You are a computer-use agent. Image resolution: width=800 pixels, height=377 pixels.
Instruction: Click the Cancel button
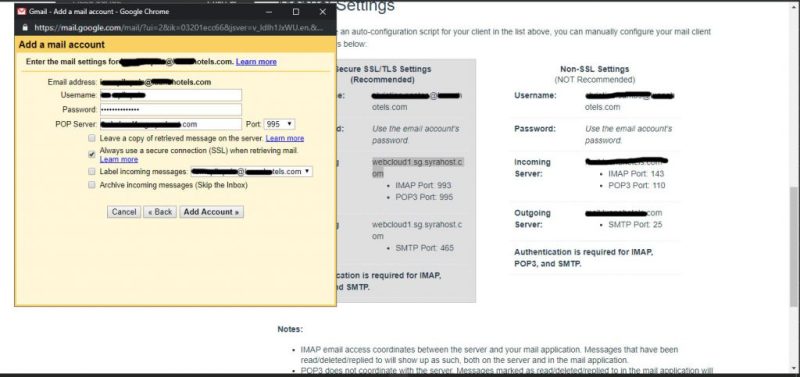(124, 212)
